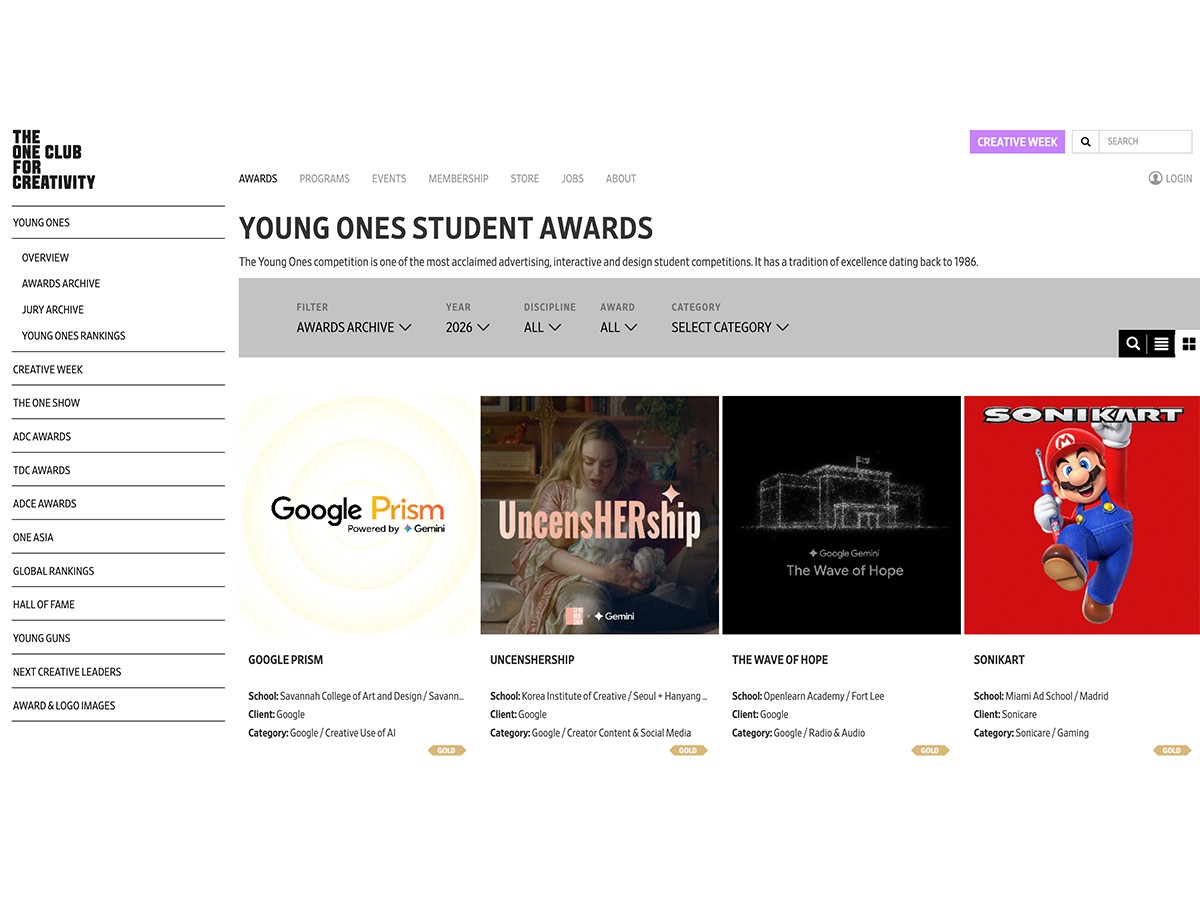Open Overview in the sidebar

(46, 258)
